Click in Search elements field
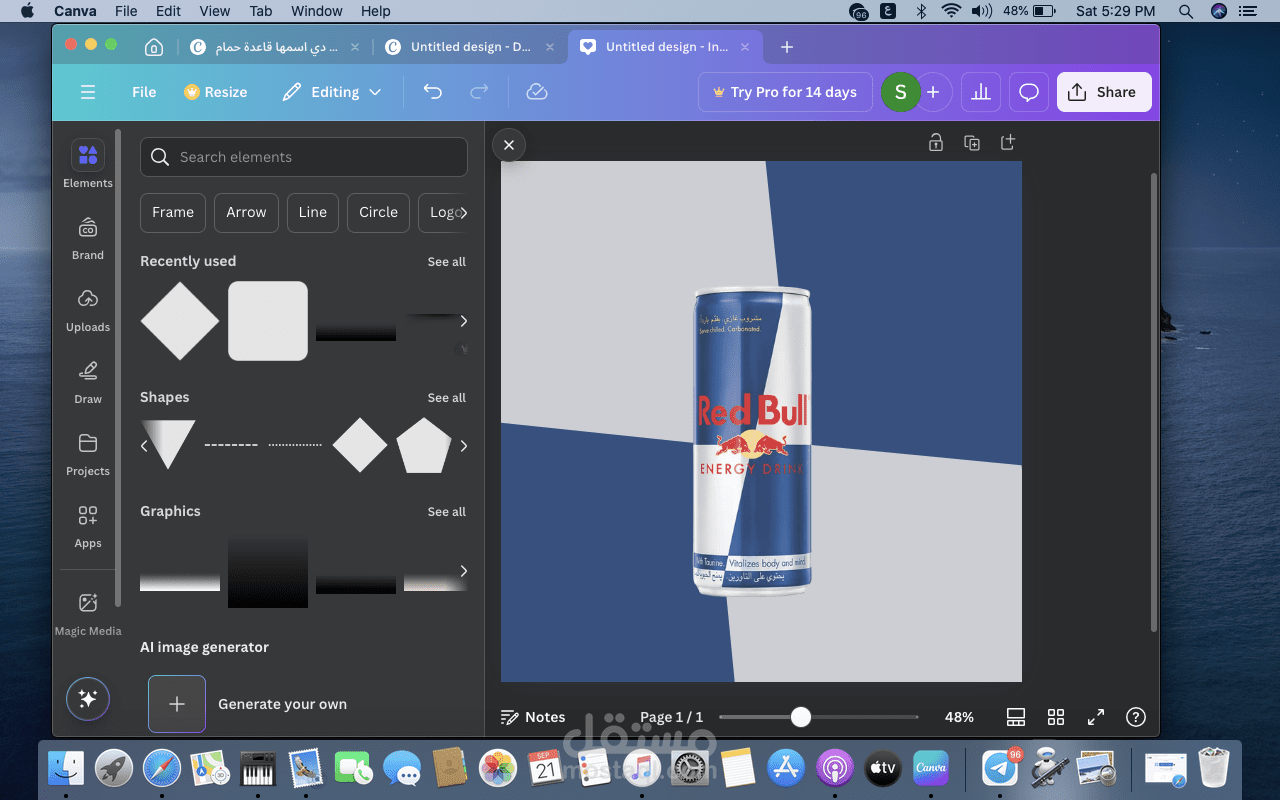1280x800 pixels. pos(304,157)
